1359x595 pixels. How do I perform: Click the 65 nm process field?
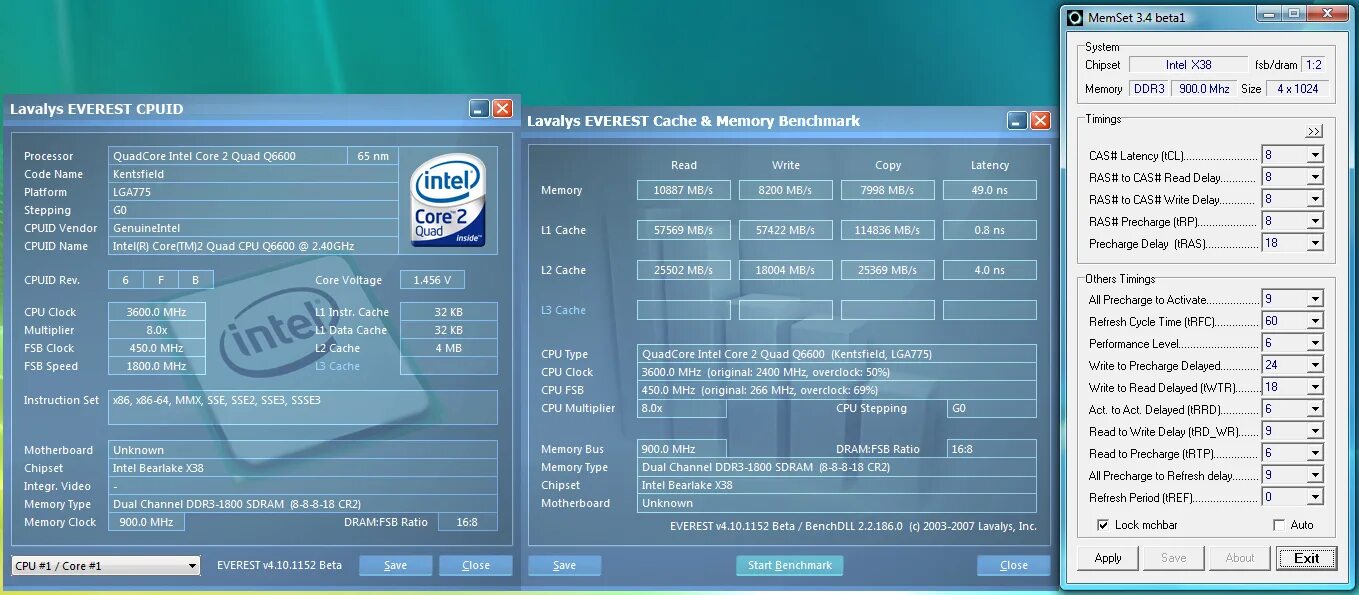tap(373, 156)
